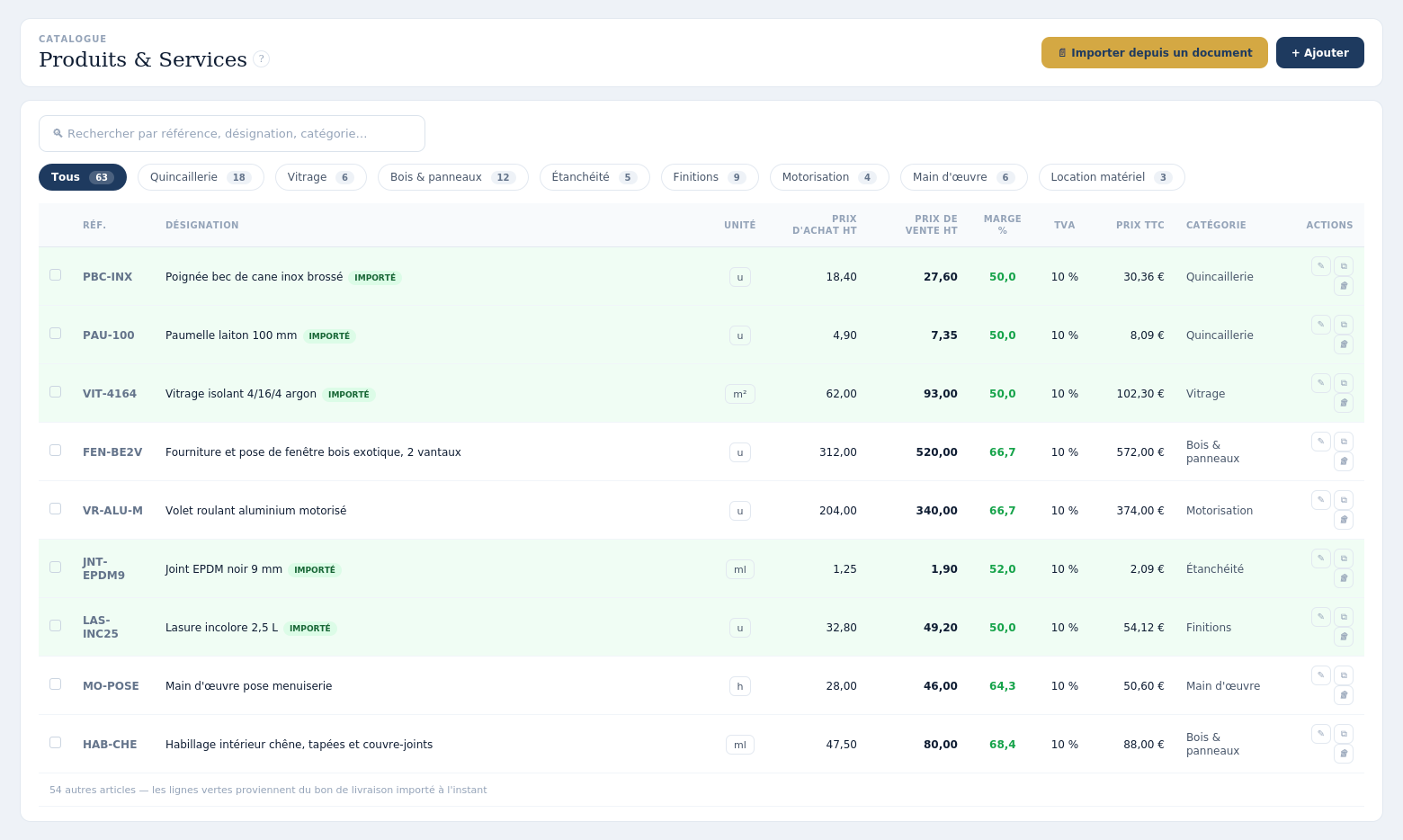Show all 63 items with Tous filter
Screen dimensions: 1403x840
(x=83, y=177)
